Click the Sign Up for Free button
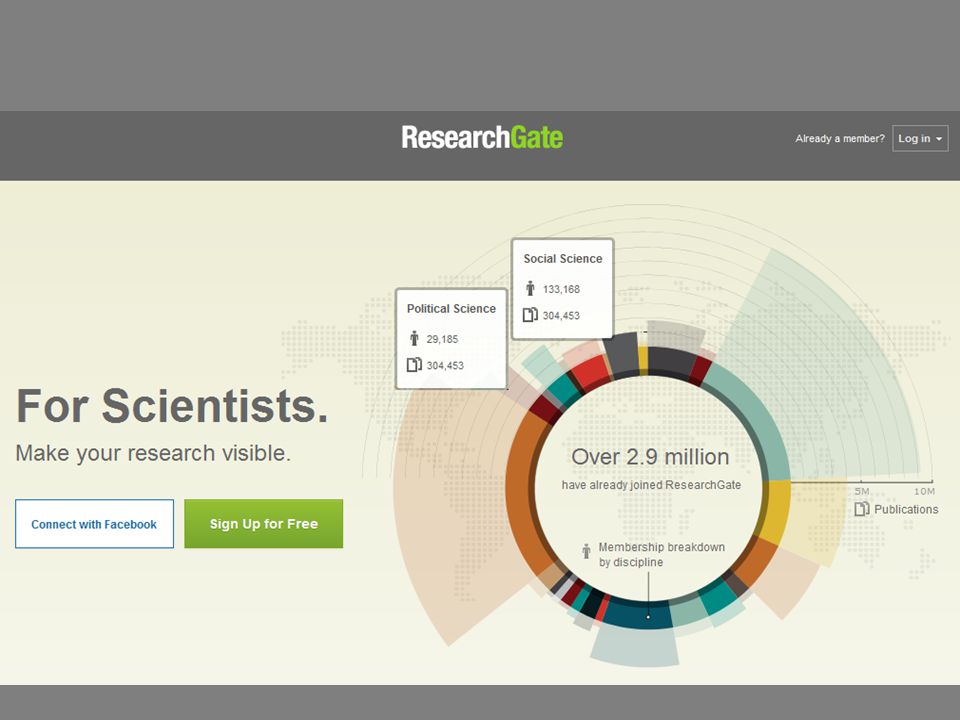The height and width of the screenshot is (720, 960). [x=263, y=524]
